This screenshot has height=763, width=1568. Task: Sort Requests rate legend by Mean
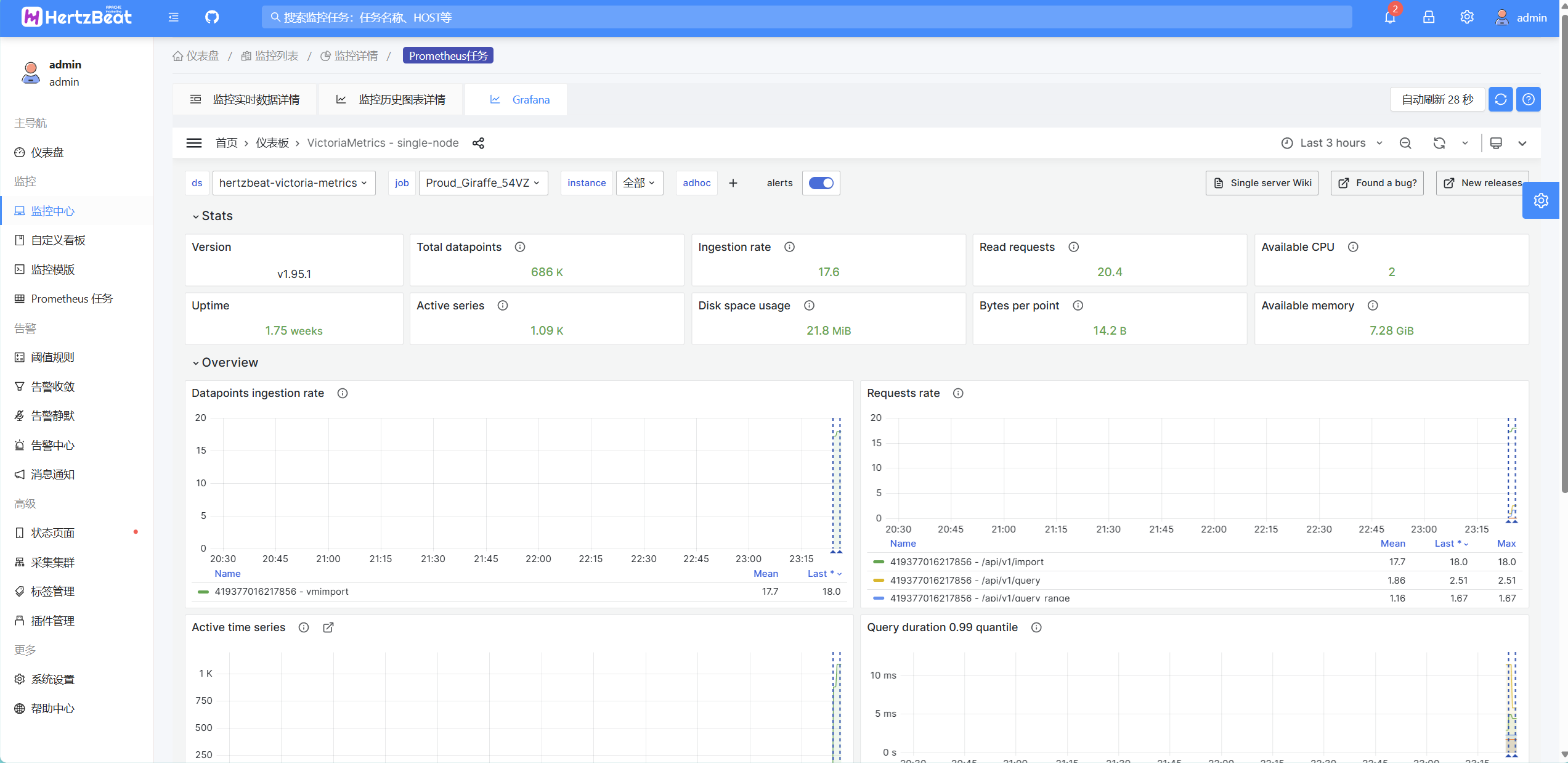[x=1392, y=544]
